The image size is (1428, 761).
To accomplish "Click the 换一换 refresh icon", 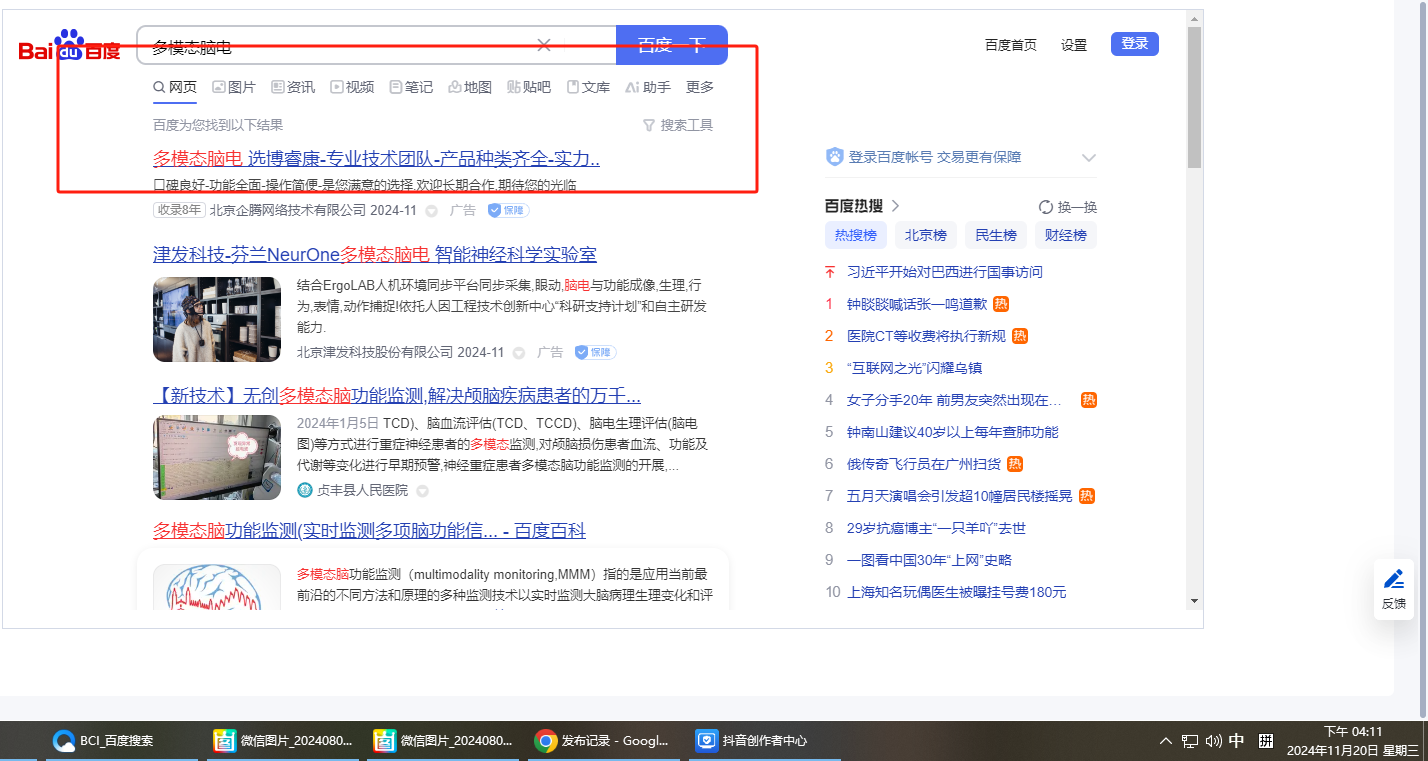I will 1046,207.
